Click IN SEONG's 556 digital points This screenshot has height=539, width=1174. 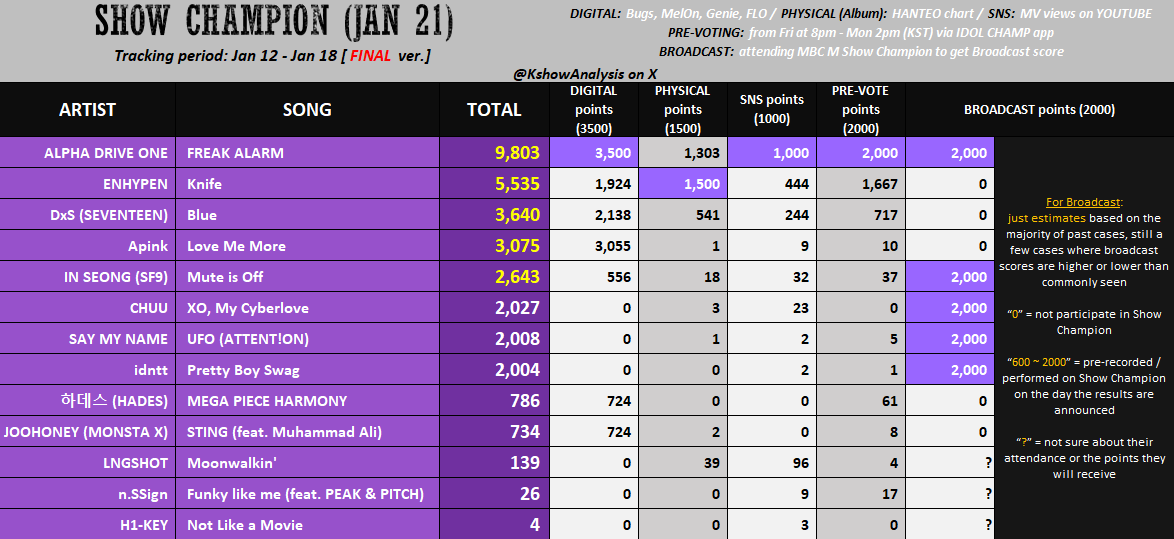(x=594, y=277)
